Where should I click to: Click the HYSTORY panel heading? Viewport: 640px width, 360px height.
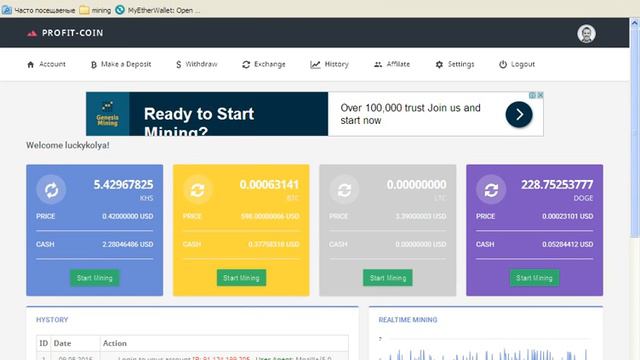coord(52,320)
